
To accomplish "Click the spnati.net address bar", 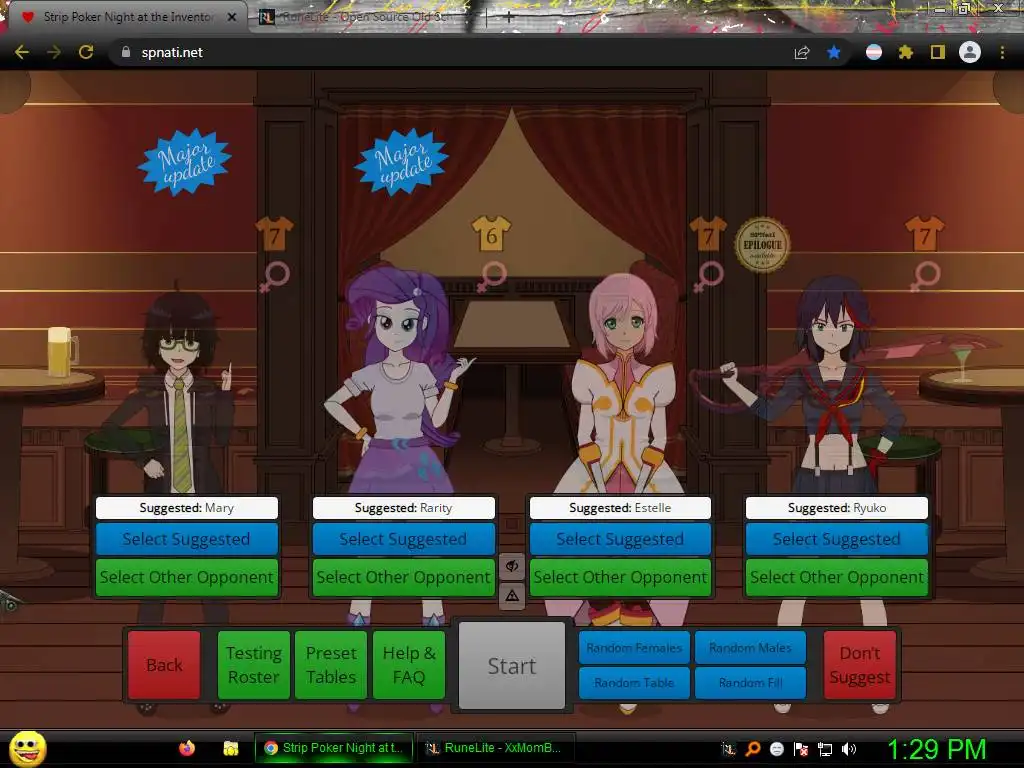I will click(451, 52).
